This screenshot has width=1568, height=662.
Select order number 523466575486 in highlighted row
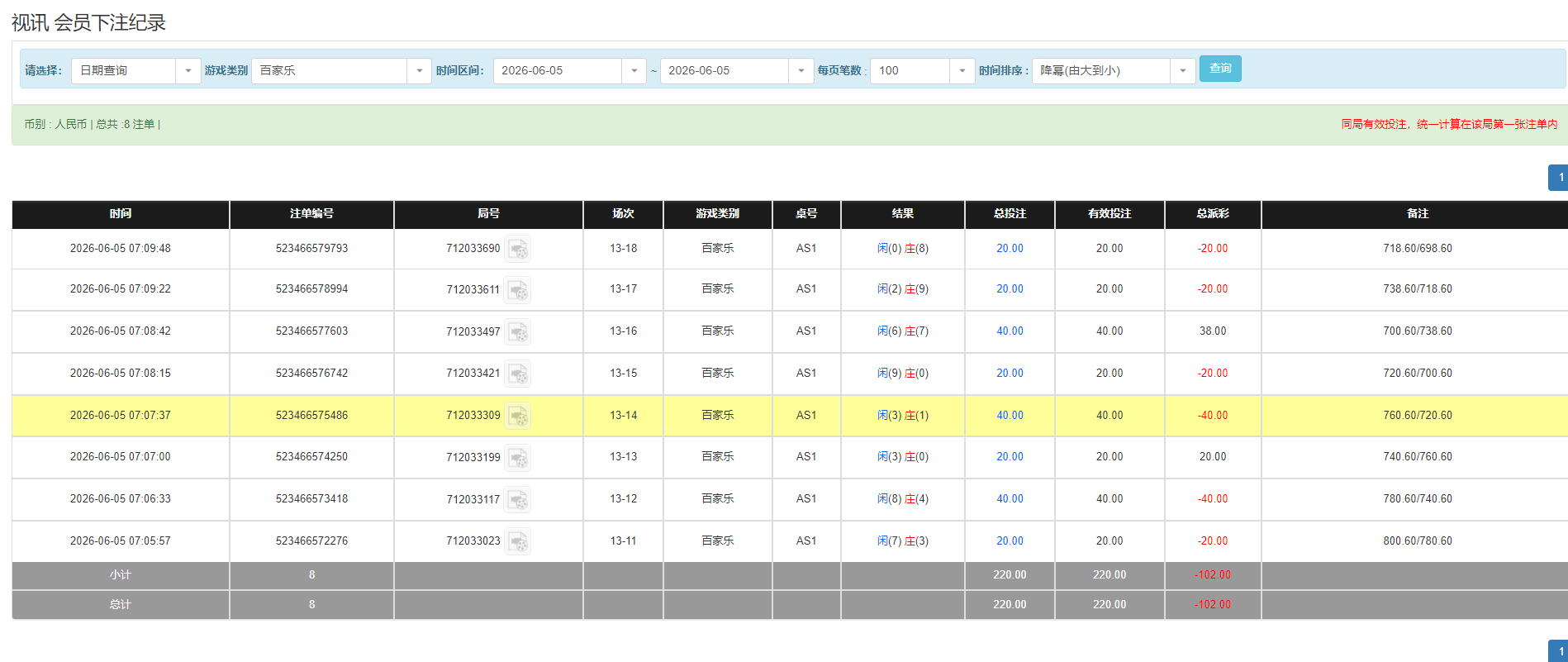[311, 416]
